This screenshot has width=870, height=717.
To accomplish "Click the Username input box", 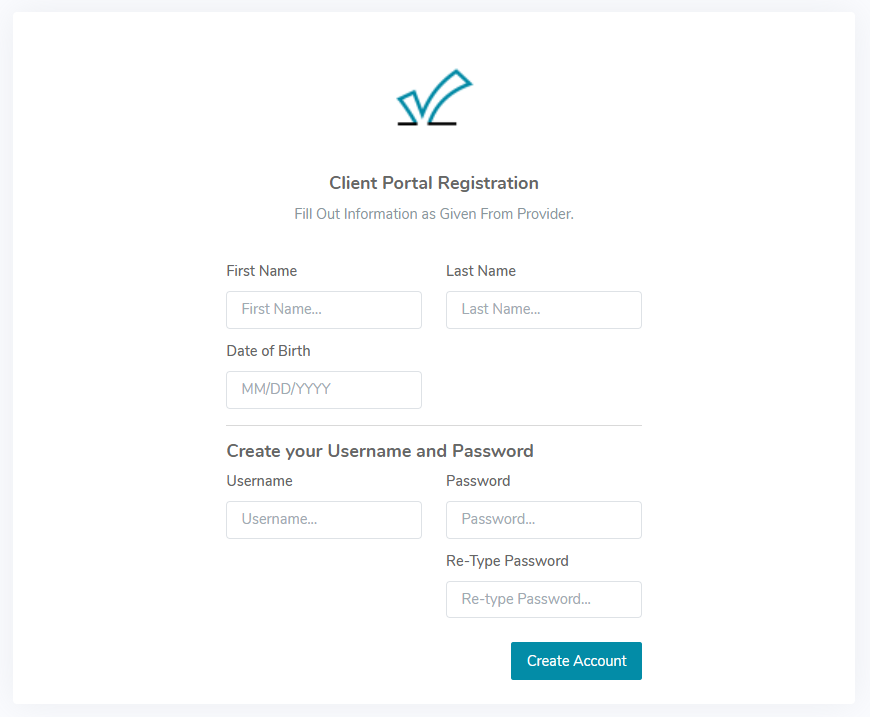I will pos(324,520).
